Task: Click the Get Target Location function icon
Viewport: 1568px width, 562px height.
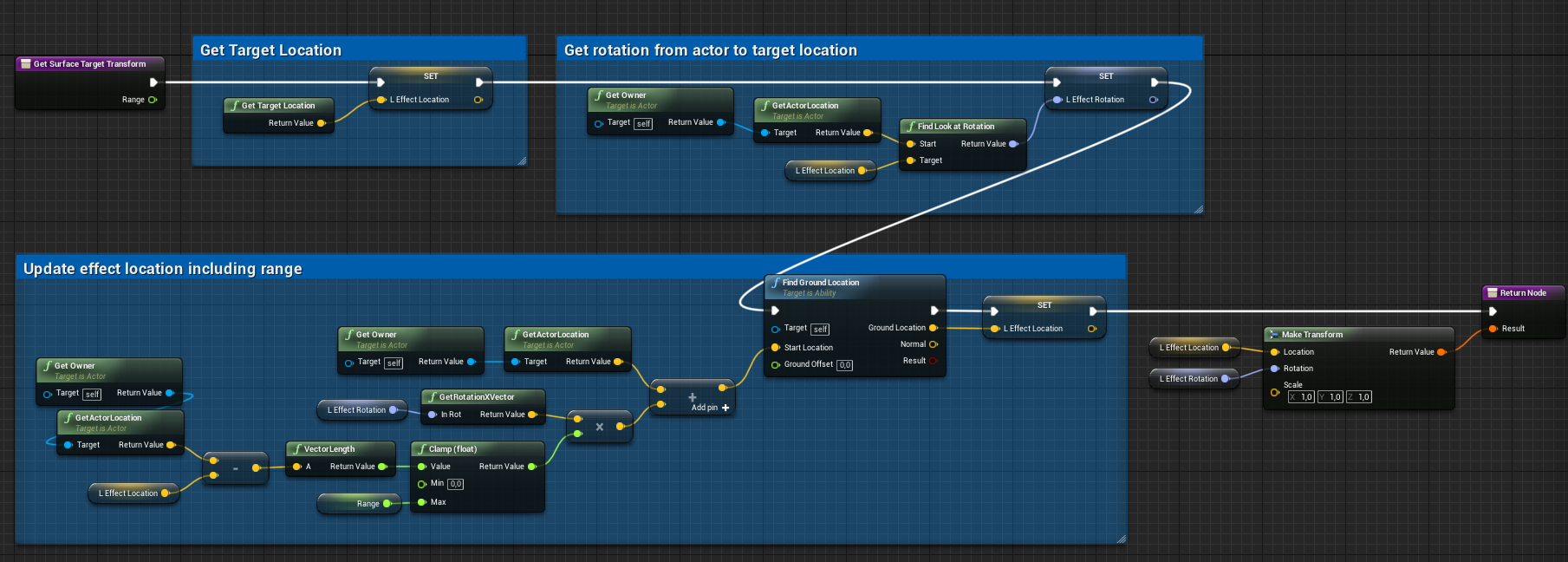Action: click(235, 106)
